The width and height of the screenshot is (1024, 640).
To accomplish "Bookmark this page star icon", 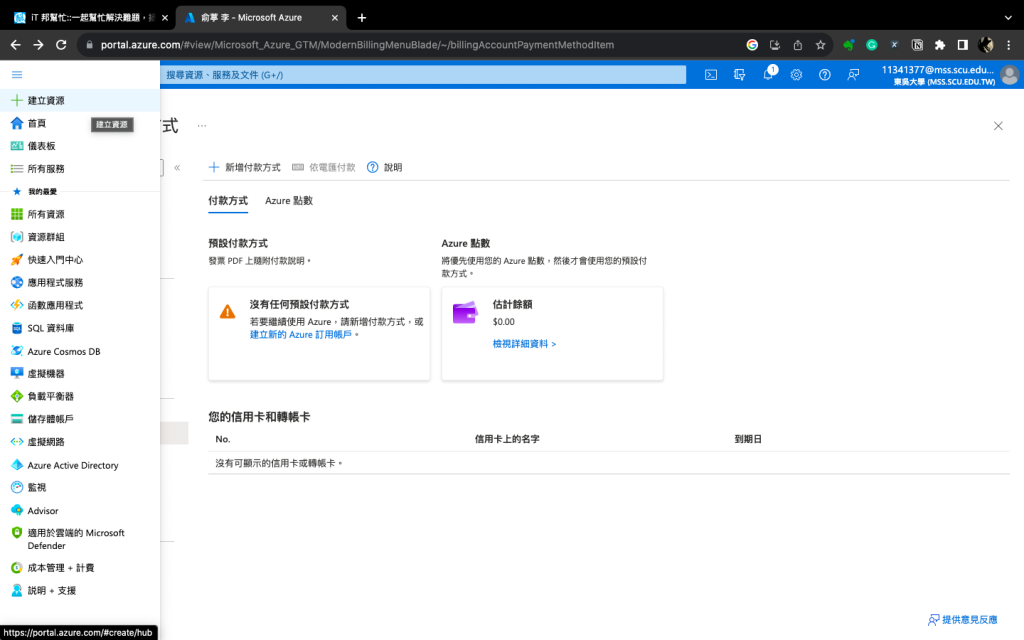I will coord(820,45).
